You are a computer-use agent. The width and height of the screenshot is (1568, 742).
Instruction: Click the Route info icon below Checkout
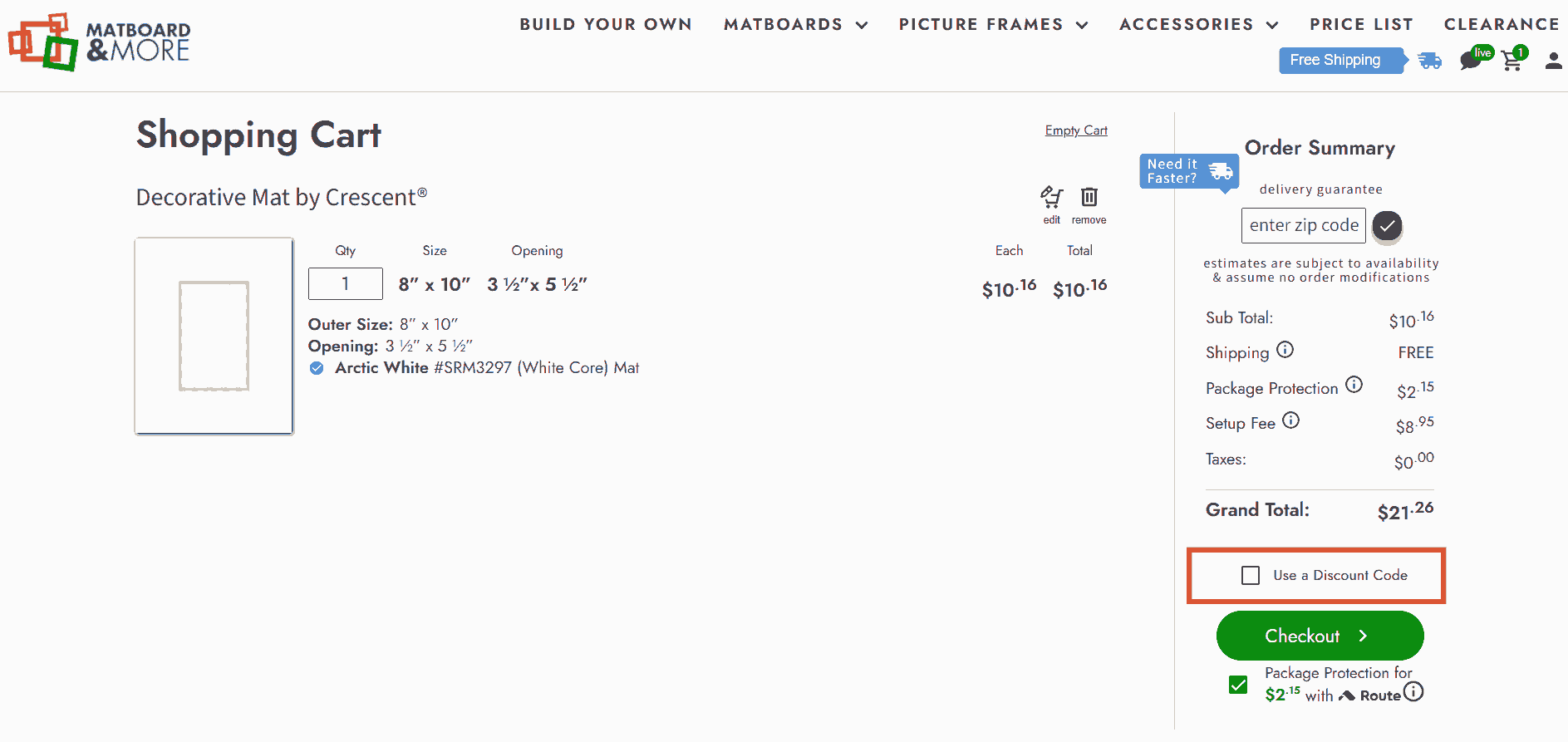coord(1413,692)
